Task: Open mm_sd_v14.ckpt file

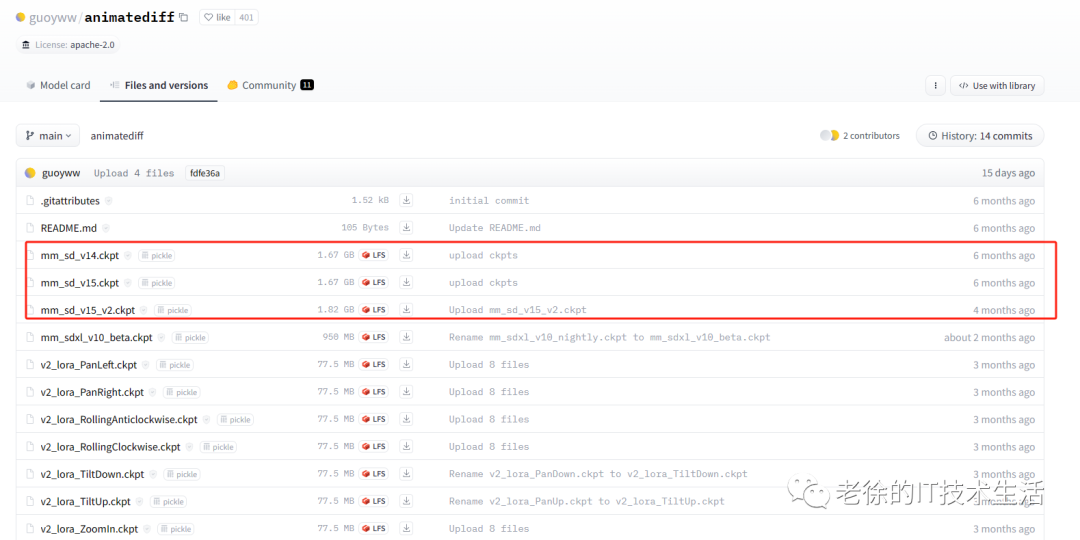Action: tap(80, 256)
